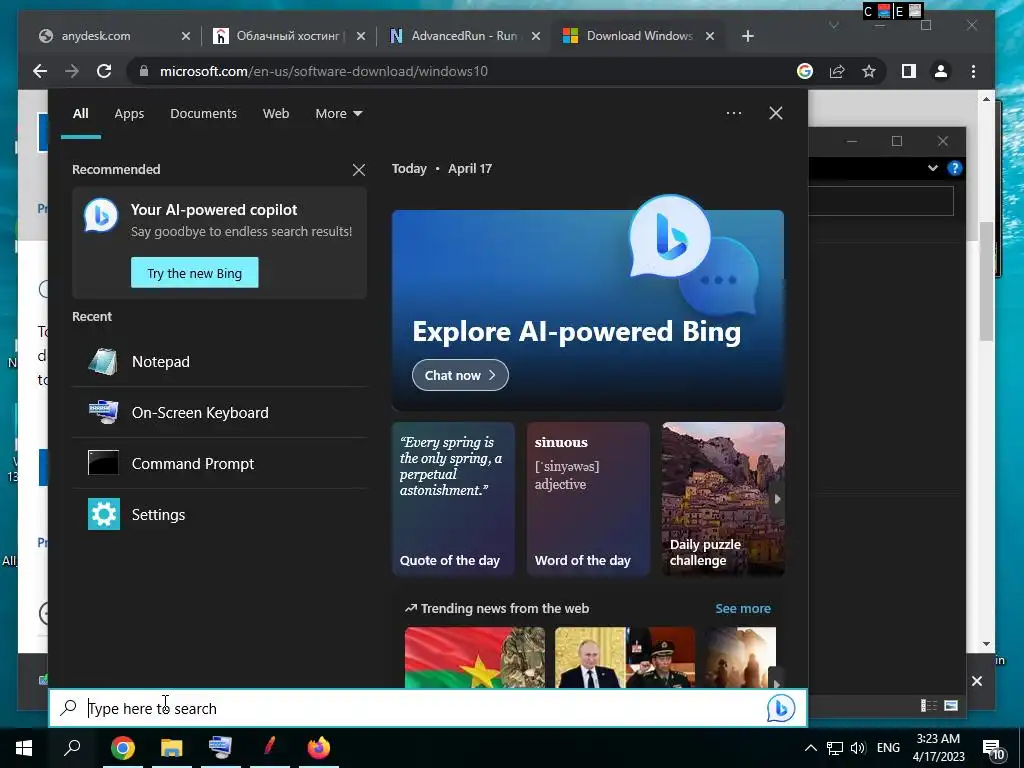The width and height of the screenshot is (1024, 768).
Task: Switch to the anydesk.com browser tab
Action: [115, 36]
